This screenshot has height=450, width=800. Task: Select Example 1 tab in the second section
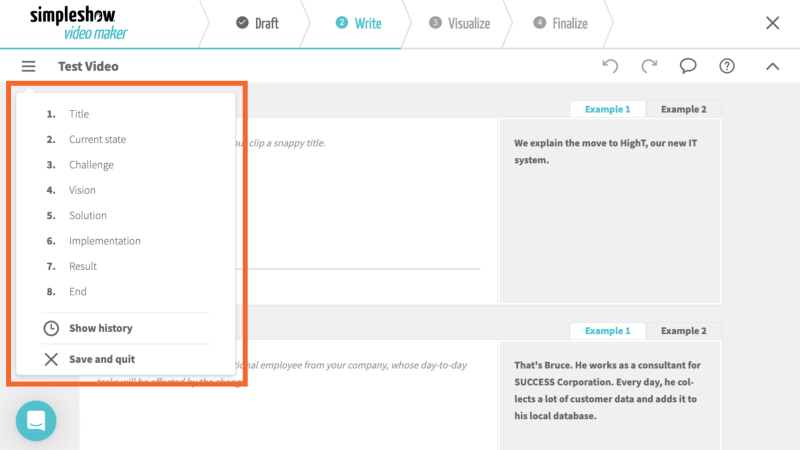pos(608,331)
